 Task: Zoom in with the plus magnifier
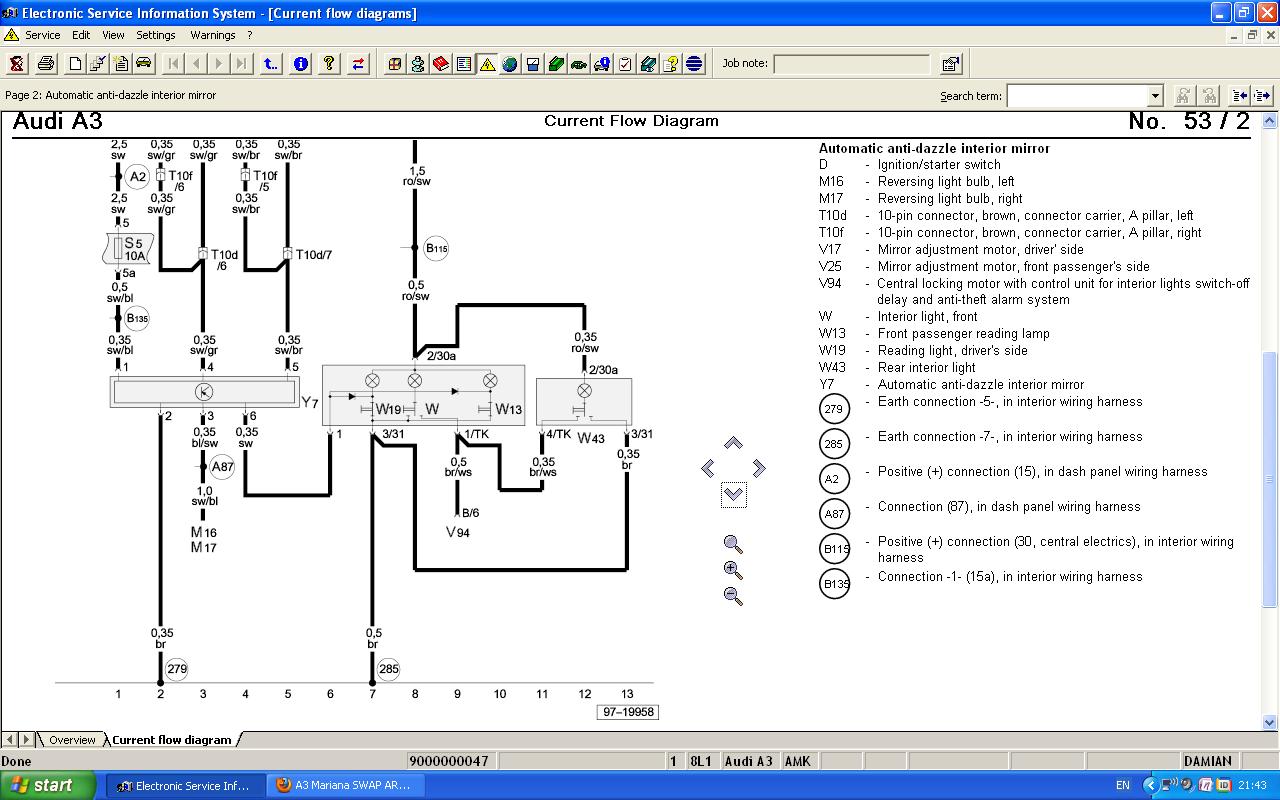(x=733, y=571)
